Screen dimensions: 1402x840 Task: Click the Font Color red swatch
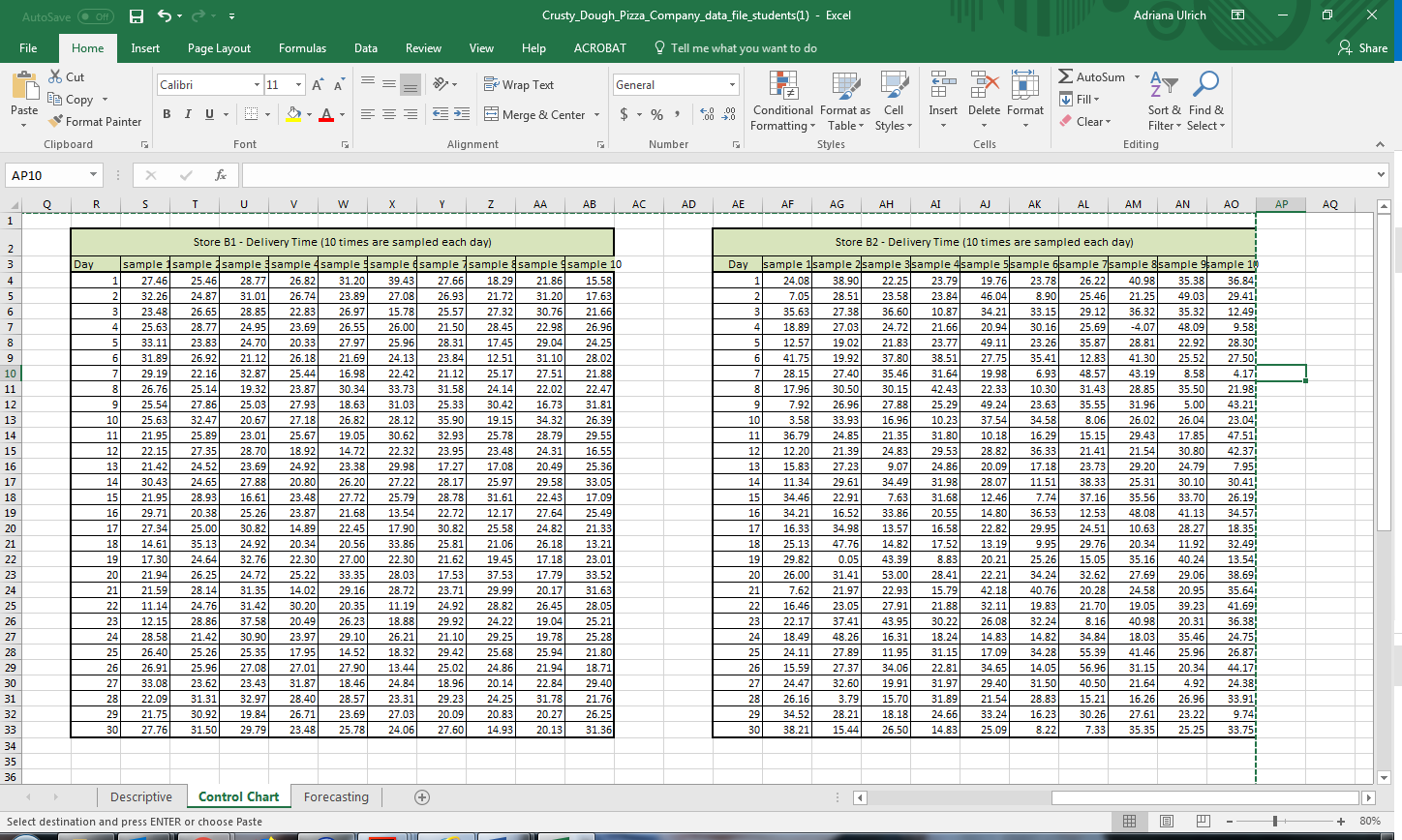tap(326, 114)
